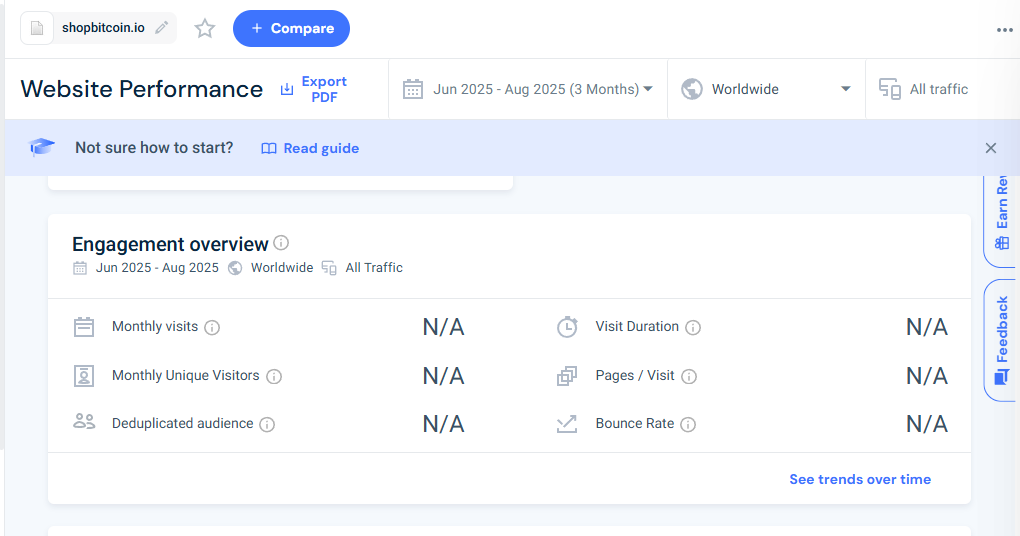Click the pencil icon beside shopbitcoin.io
The height and width of the screenshot is (536, 1020).
162,28
